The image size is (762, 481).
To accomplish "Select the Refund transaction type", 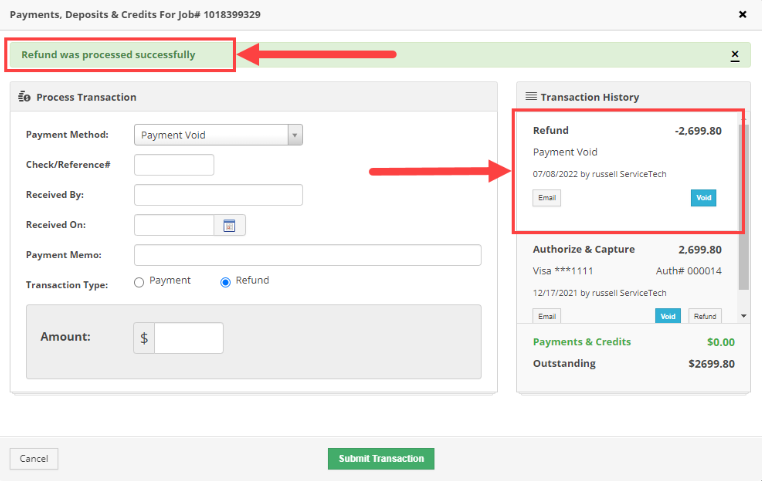I will pos(225,282).
